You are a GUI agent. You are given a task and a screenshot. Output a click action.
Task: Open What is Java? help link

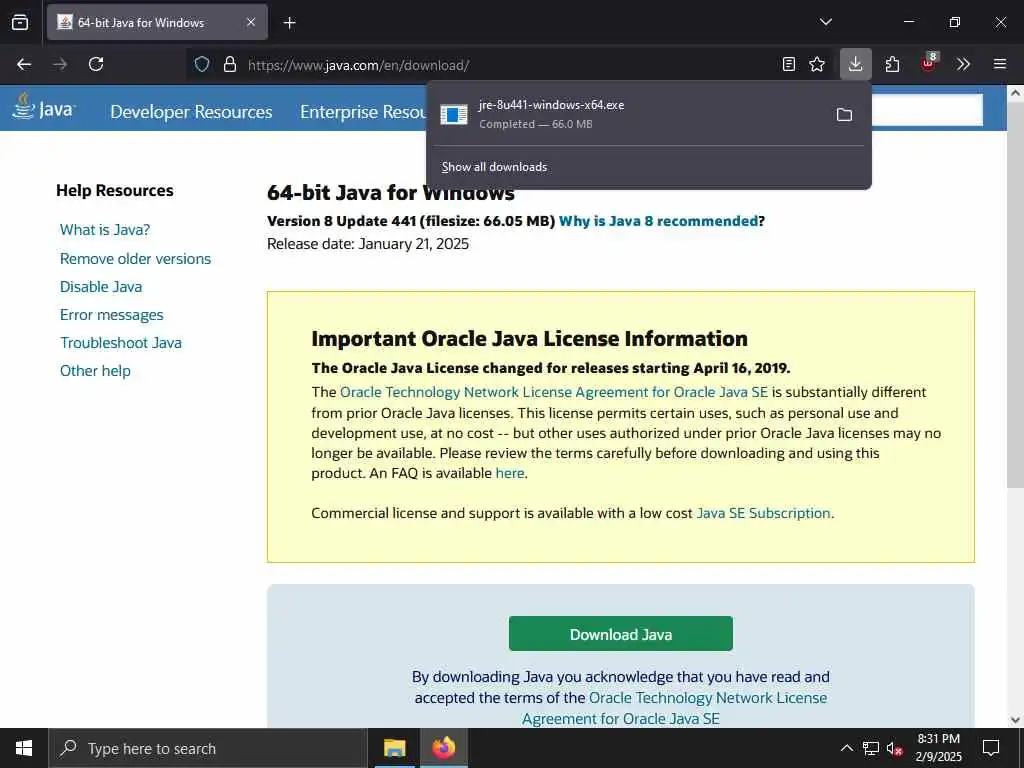(104, 230)
